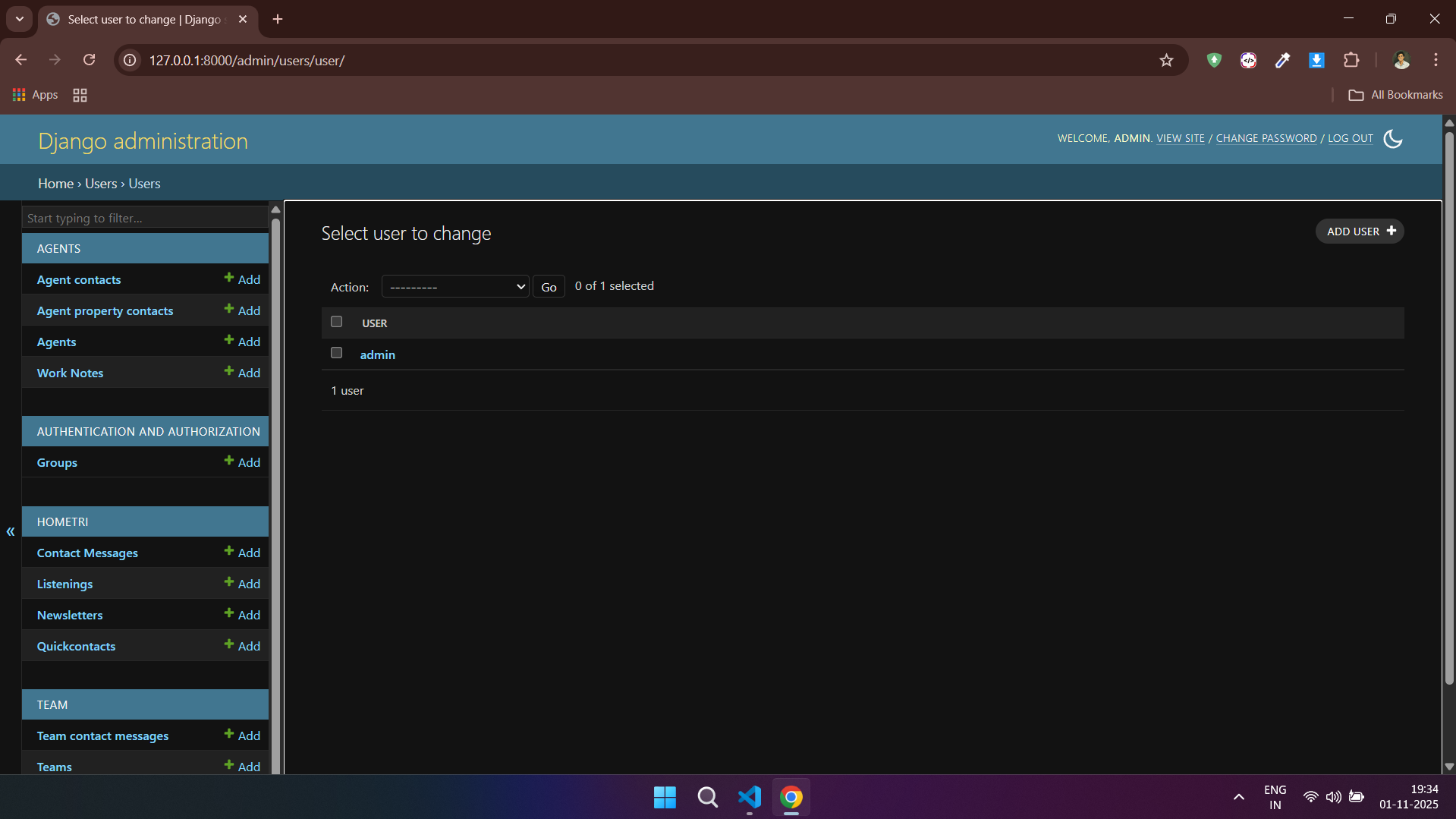1456x819 pixels.
Task: Add a new Group
Action: click(242, 462)
